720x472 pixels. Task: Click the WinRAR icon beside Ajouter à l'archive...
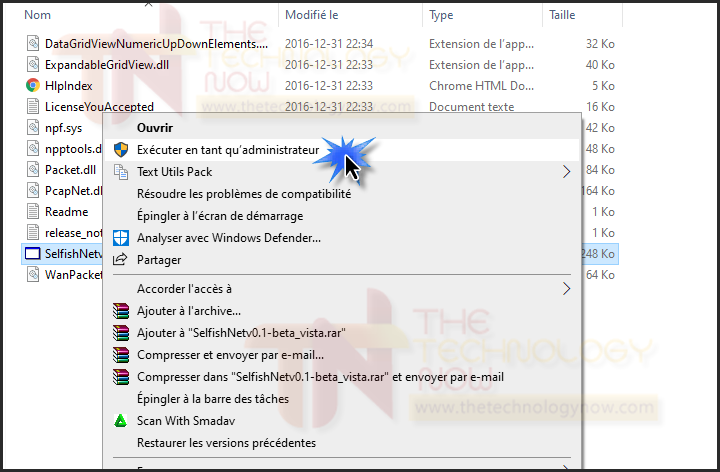click(121, 311)
